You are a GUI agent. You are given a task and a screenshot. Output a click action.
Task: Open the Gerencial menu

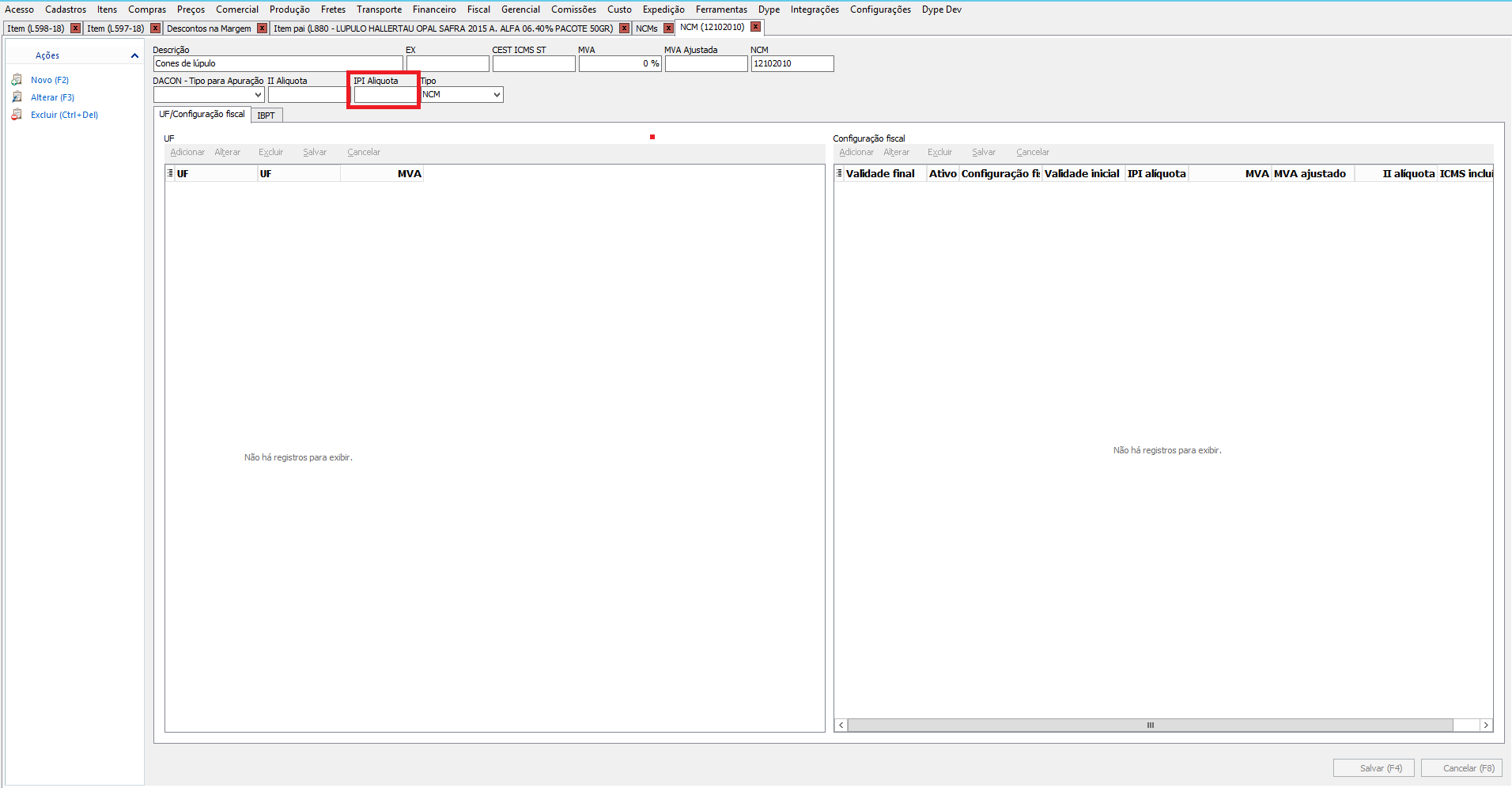[x=520, y=9]
